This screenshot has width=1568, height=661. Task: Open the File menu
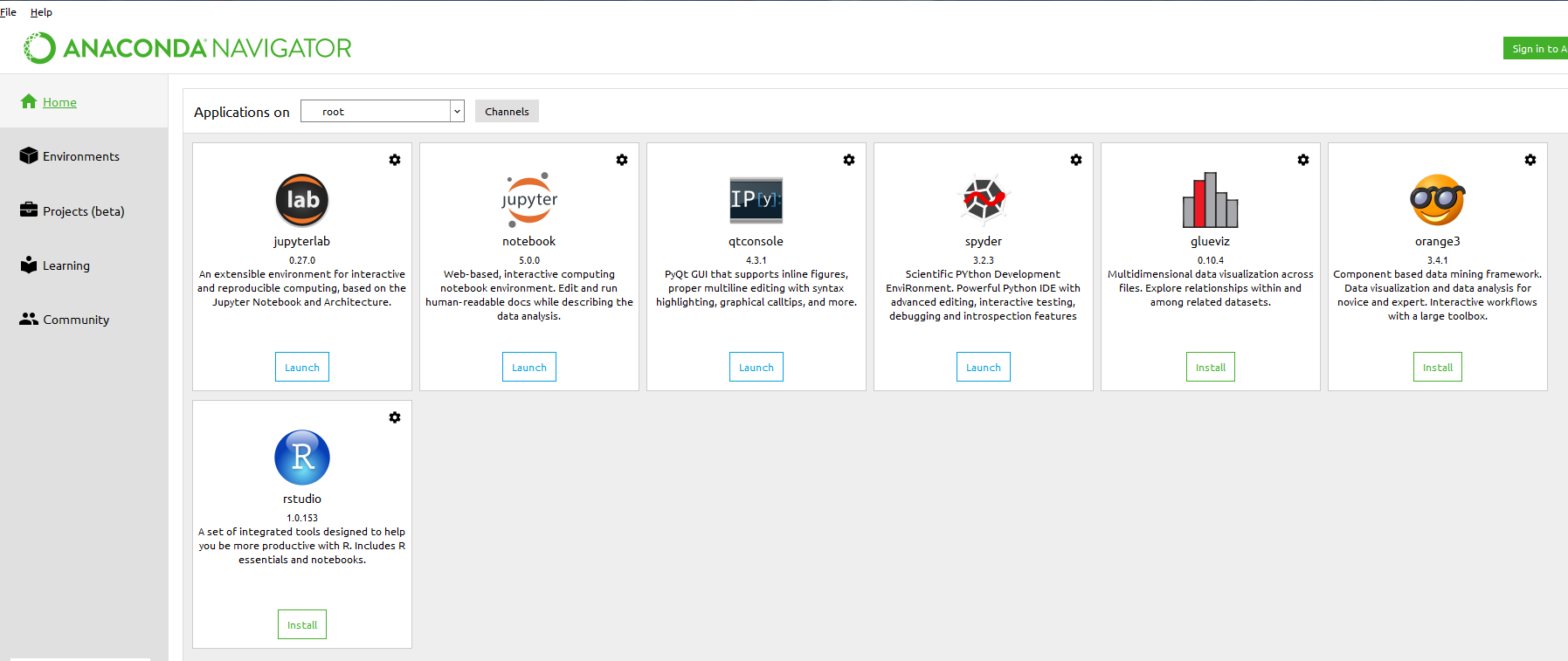click(8, 12)
